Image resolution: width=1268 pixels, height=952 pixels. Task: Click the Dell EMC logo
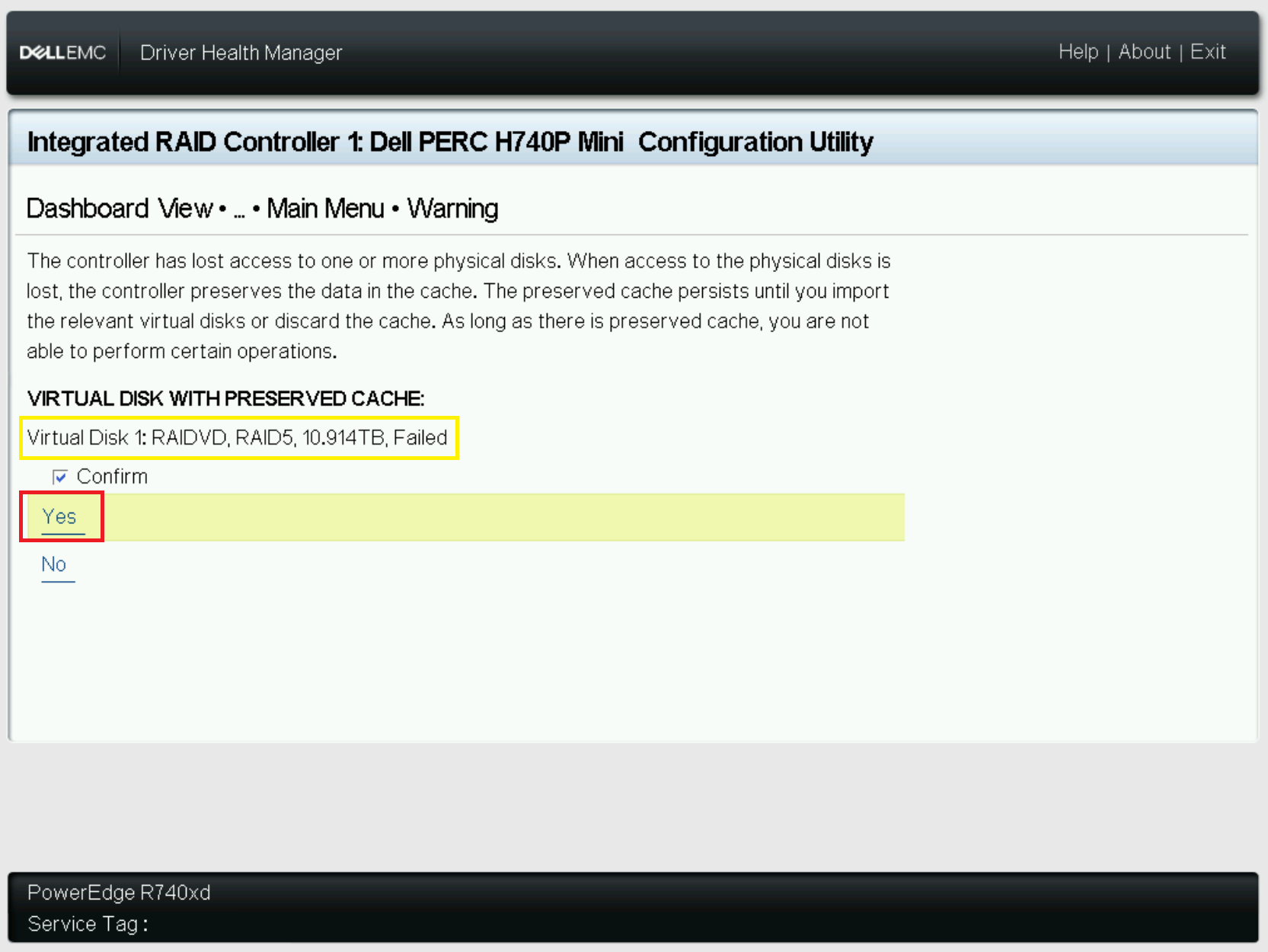click(x=61, y=52)
